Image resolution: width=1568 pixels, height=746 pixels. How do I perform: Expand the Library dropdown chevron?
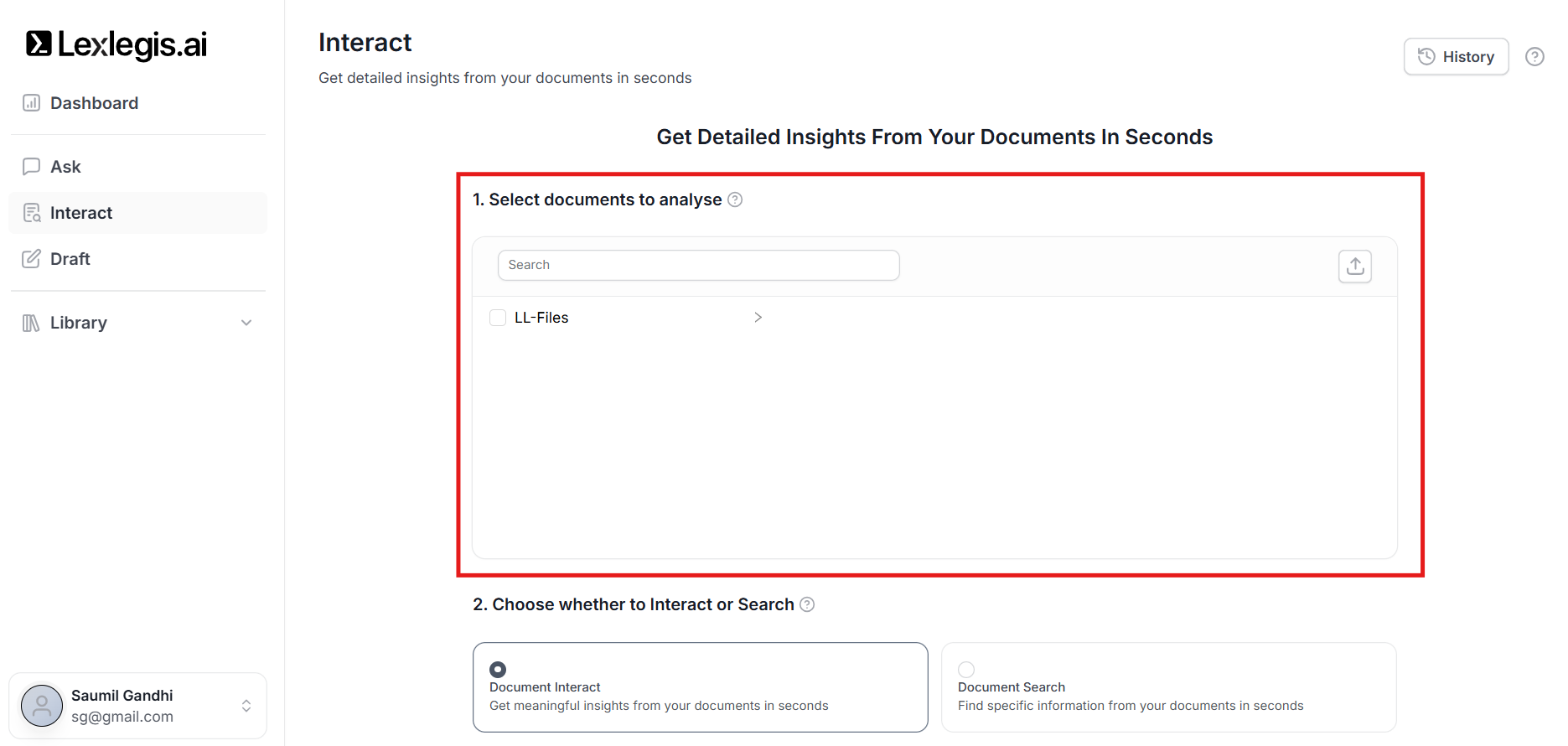pyautogui.click(x=246, y=323)
